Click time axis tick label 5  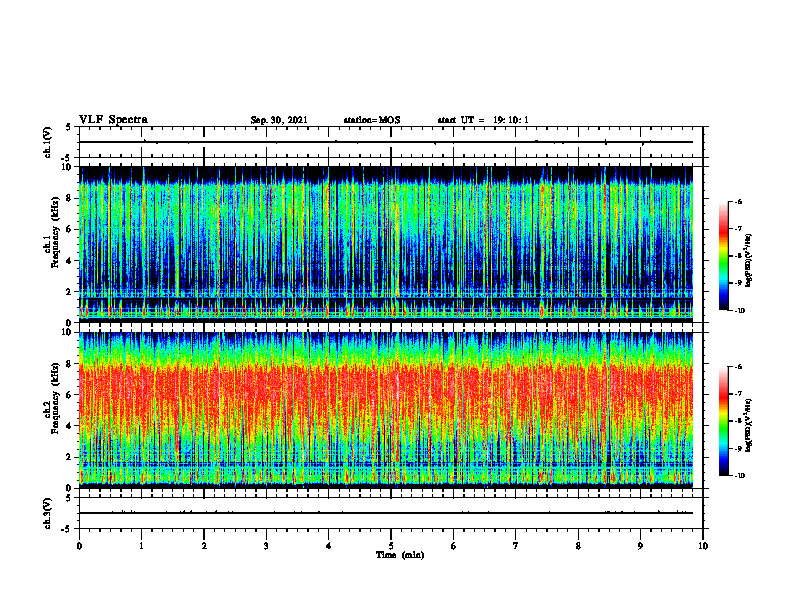pos(391,546)
